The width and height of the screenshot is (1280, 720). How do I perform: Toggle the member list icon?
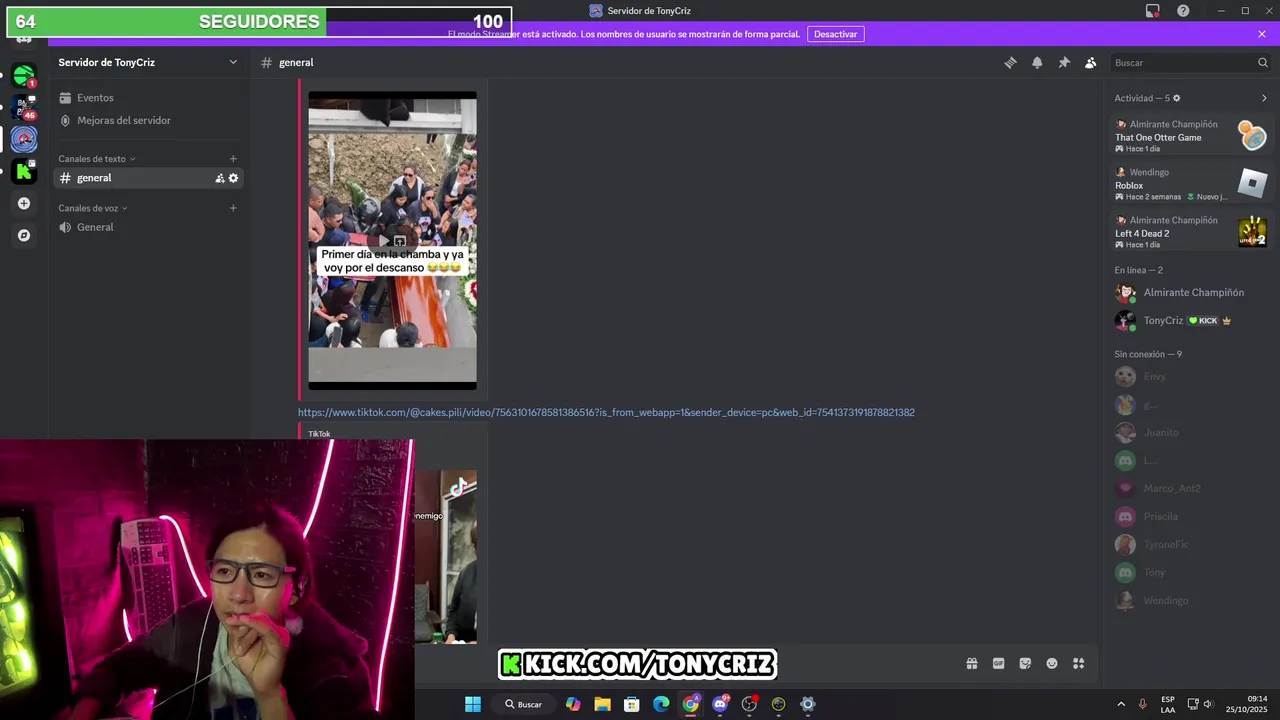pyautogui.click(x=1091, y=62)
